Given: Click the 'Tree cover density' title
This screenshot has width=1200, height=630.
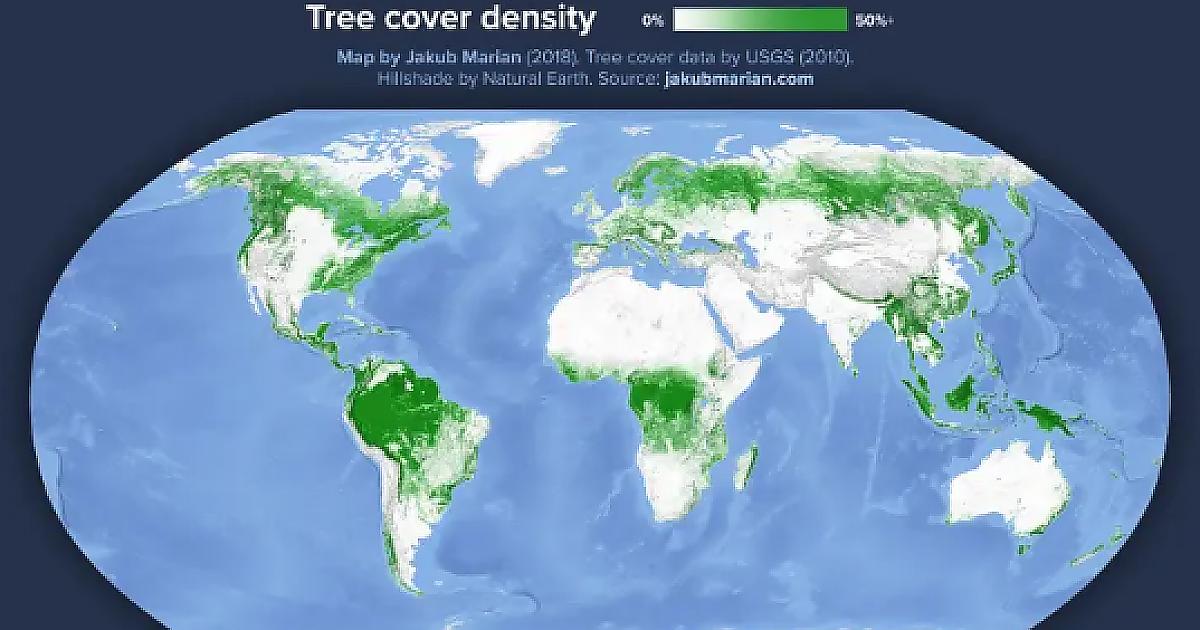Looking at the screenshot, I should coord(450,18).
